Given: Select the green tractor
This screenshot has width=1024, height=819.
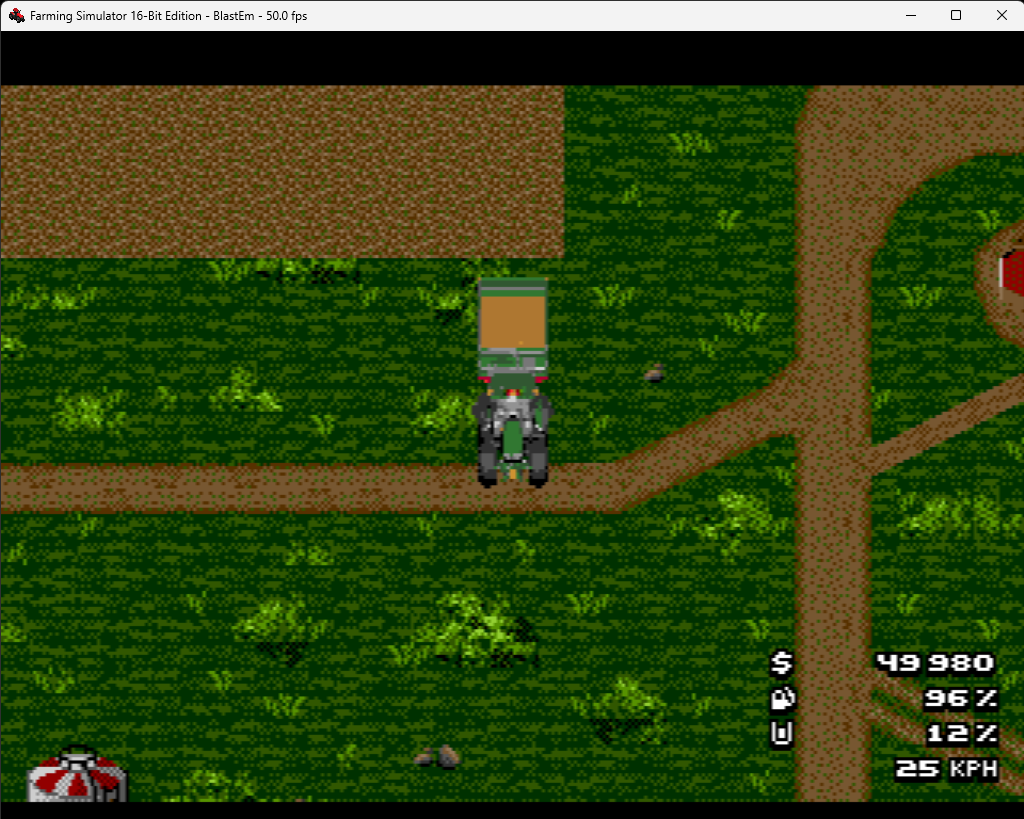Looking at the screenshot, I should tap(513, 430).
